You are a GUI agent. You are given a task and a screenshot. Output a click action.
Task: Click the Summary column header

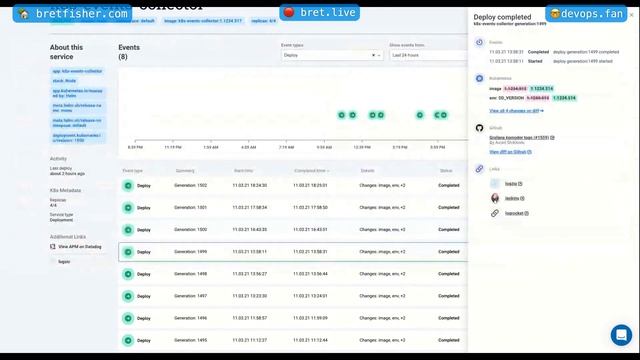pos(185,171)
